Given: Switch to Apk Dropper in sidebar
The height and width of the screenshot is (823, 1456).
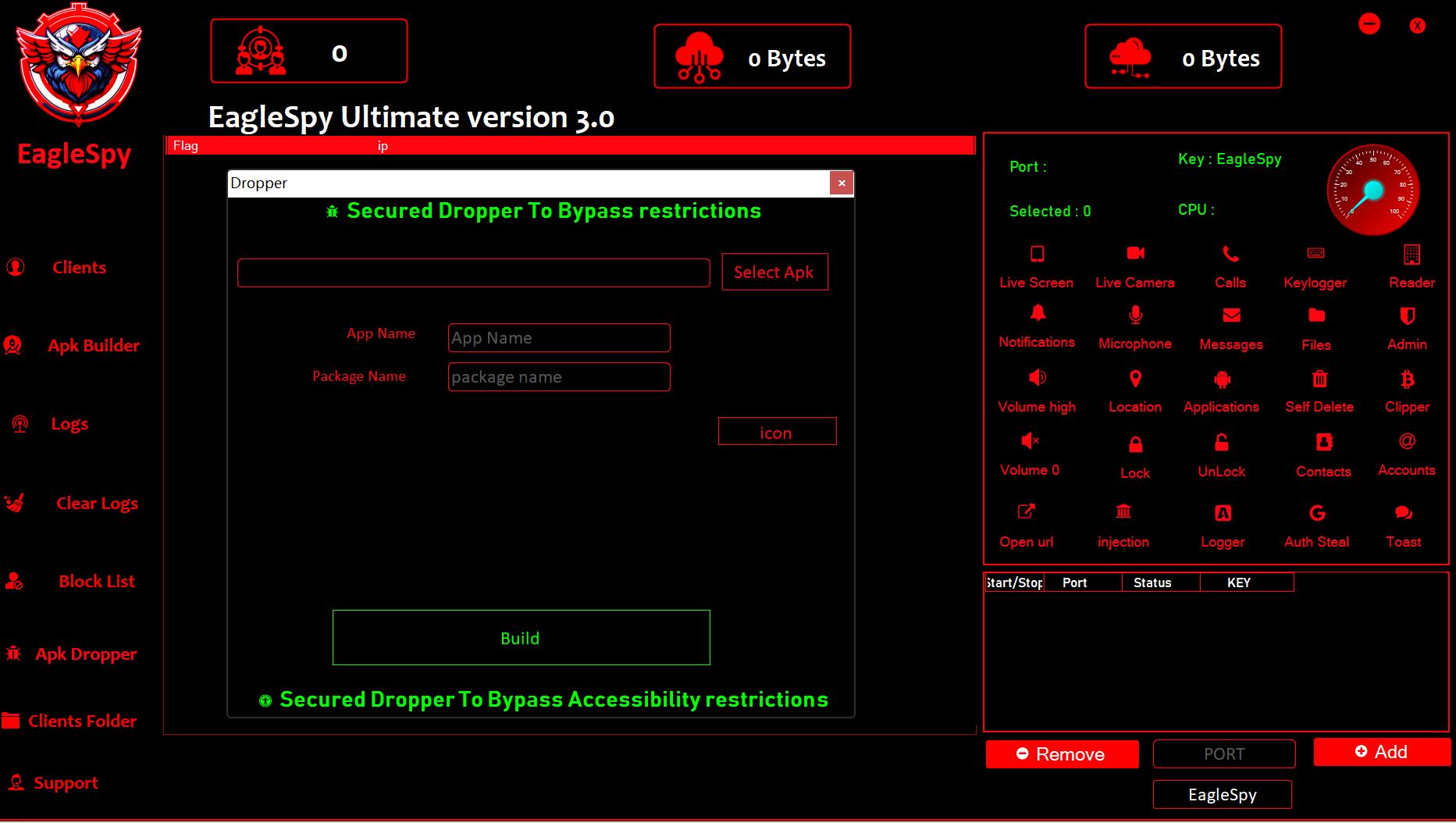Looking at the screenshot, I should click(x=86, y=654).
